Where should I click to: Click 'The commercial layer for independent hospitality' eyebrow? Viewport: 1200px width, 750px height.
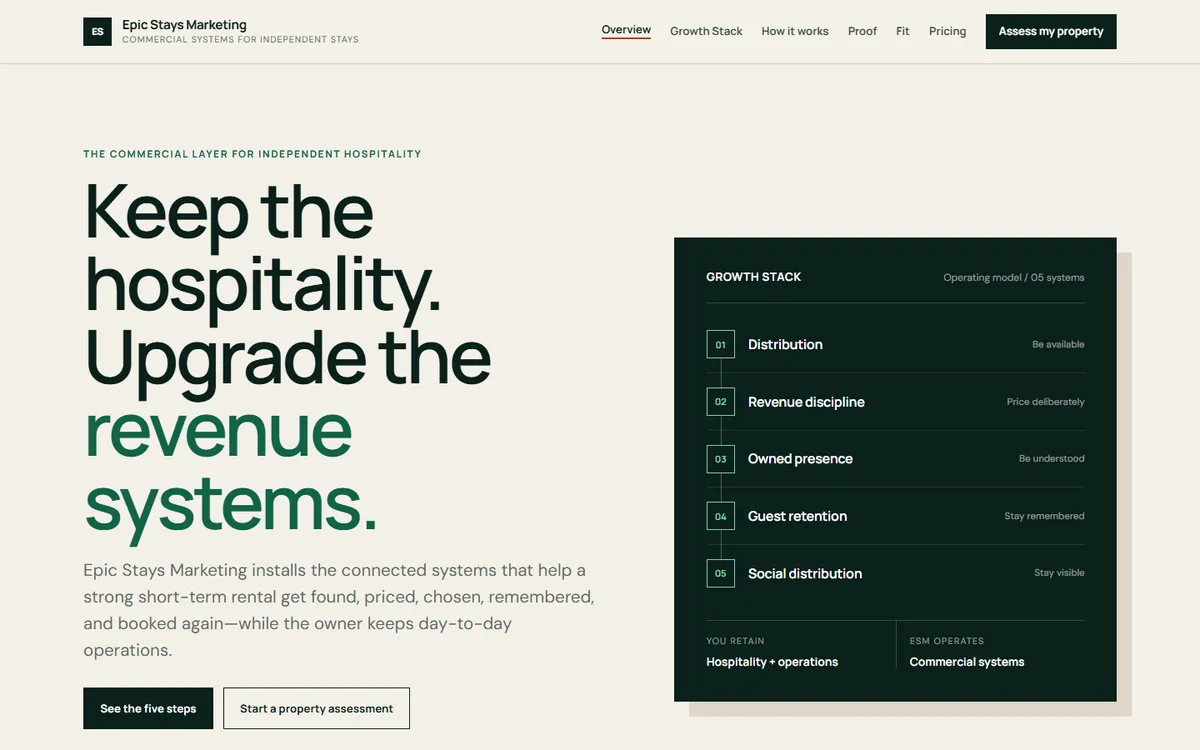252,154
